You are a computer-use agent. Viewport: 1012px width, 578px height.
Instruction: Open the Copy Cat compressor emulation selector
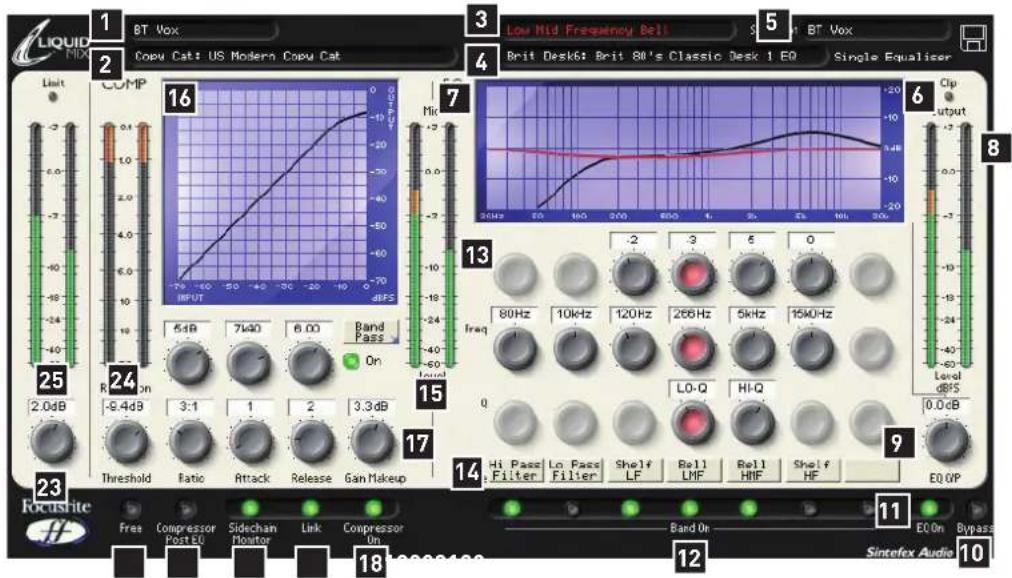294,56
